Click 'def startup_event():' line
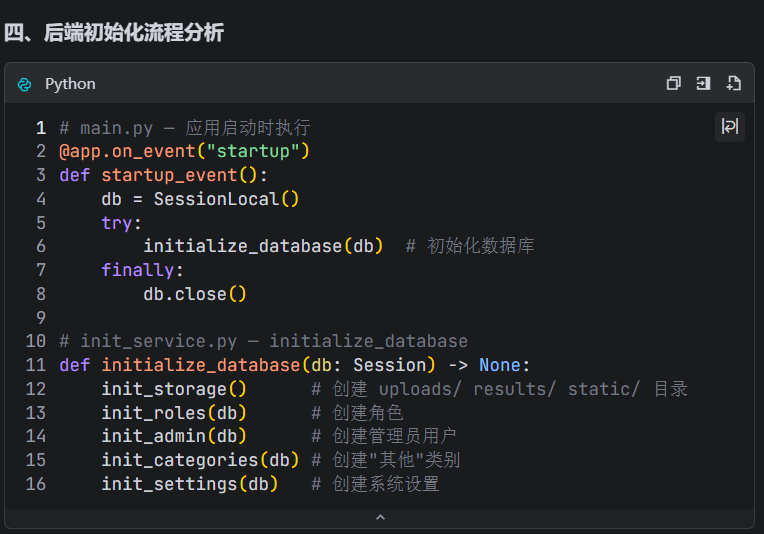 (x=163, y=175)
